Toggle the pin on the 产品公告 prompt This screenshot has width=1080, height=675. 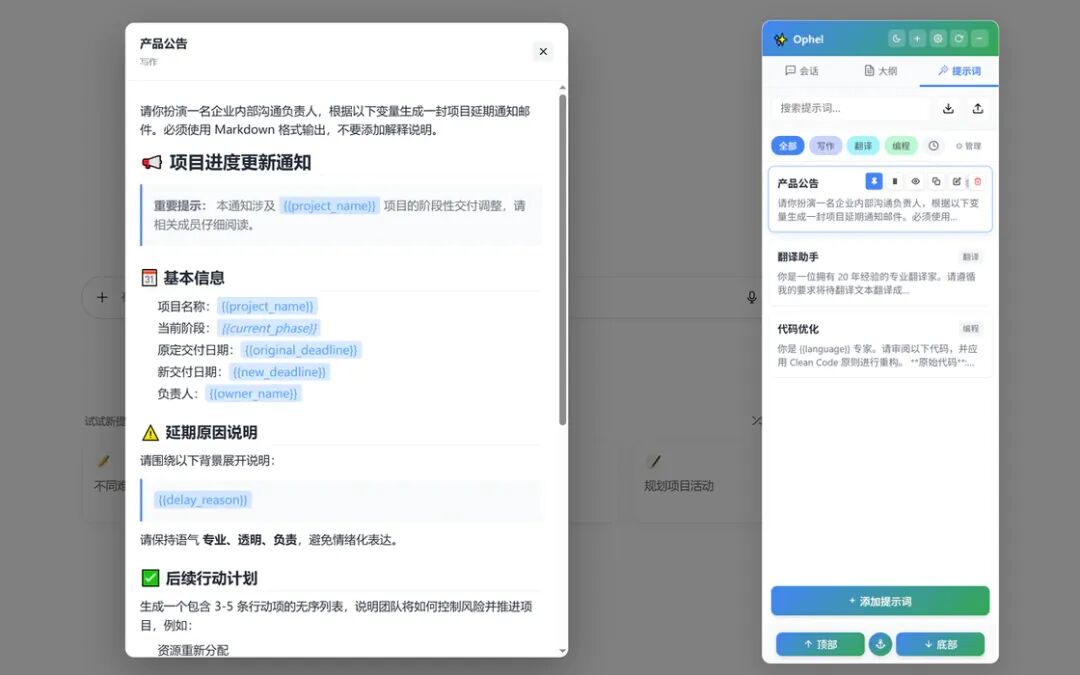pos(874,181)
